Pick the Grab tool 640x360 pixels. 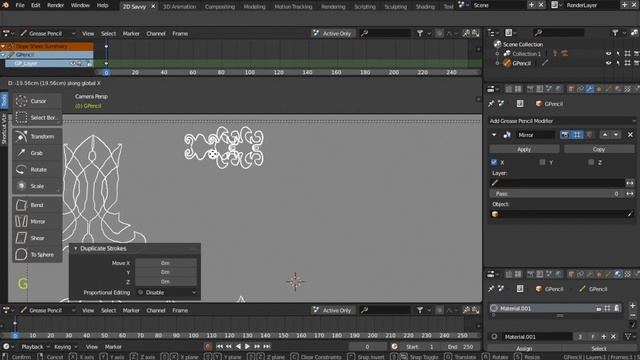coord(37,153)
